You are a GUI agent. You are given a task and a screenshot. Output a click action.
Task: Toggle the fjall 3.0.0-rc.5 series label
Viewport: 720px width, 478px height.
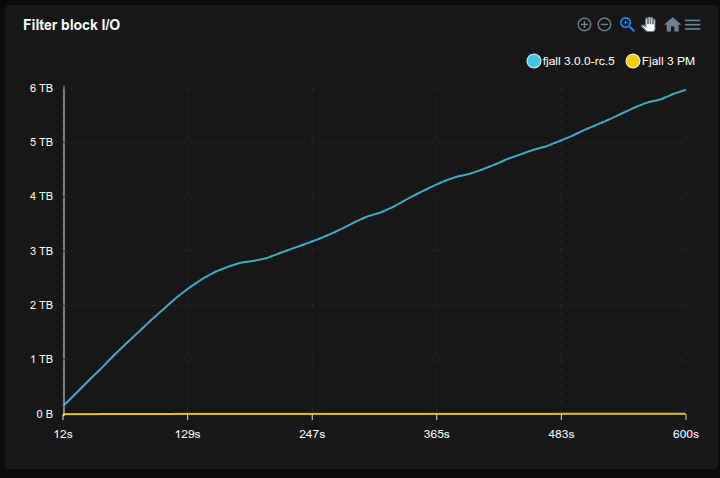pos(578,62)
